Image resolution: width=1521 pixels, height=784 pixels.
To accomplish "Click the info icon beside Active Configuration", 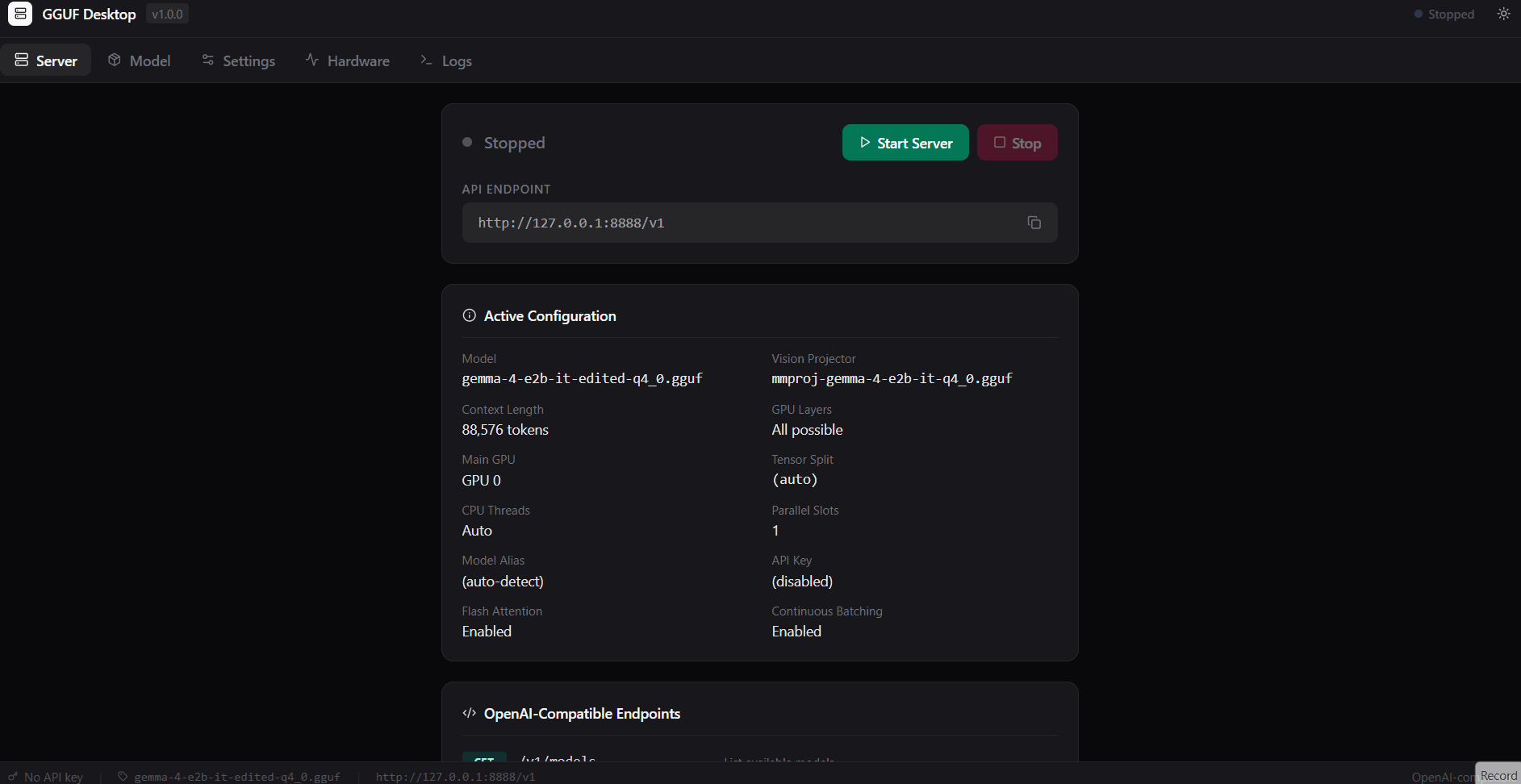I will [469, 315].
